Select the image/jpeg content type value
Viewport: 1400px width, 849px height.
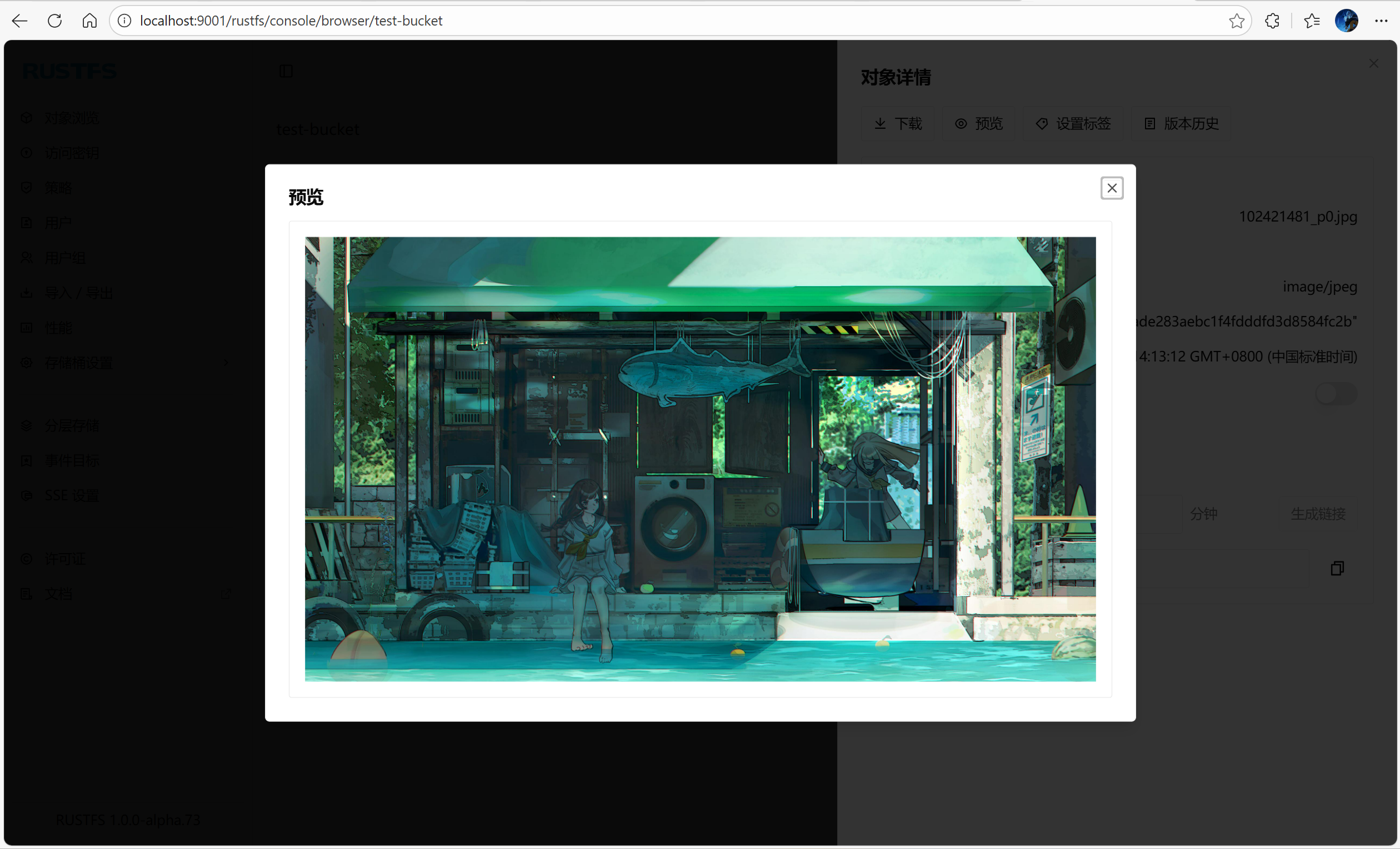point(1320,287)
